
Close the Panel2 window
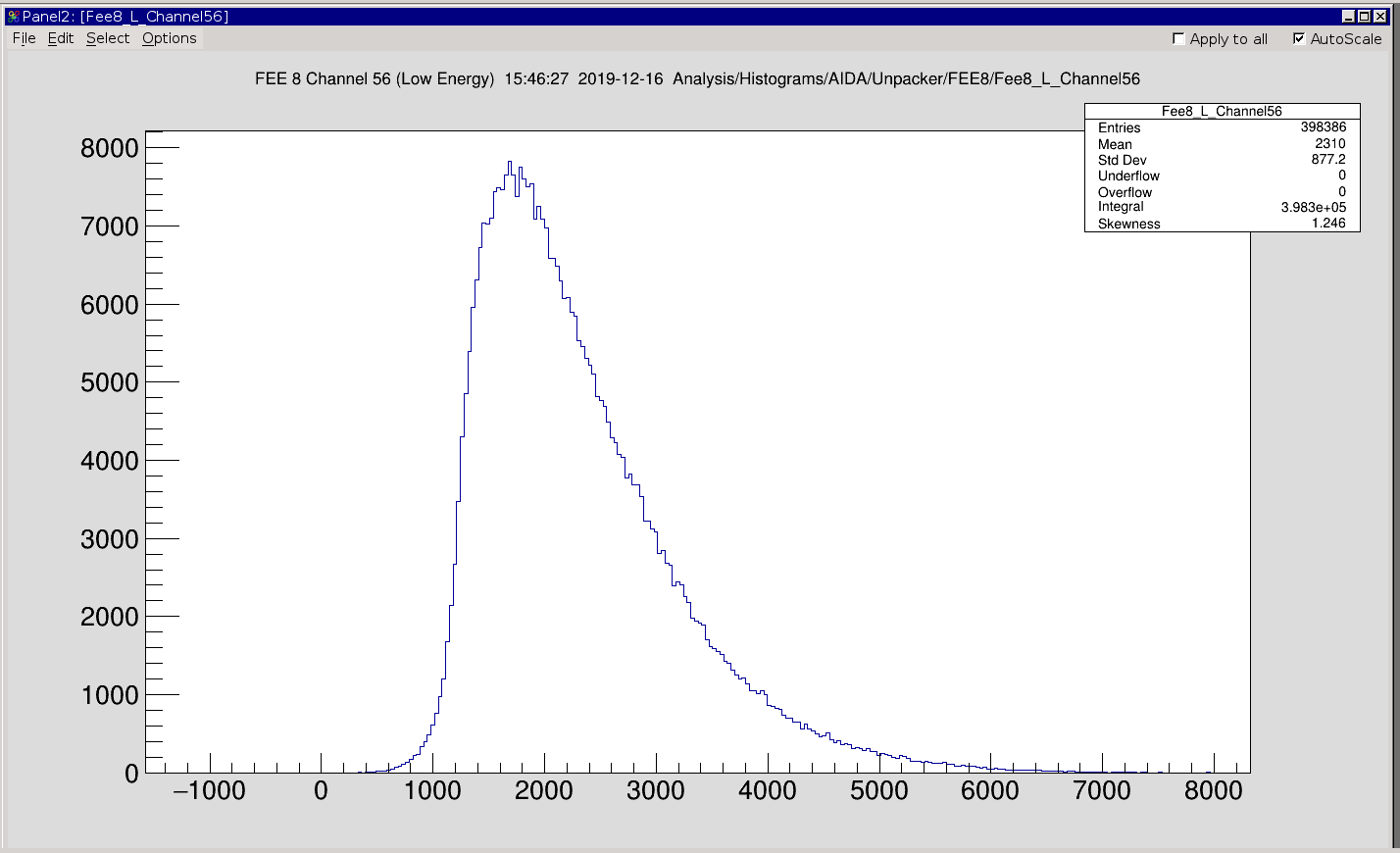coord(1378,17)
